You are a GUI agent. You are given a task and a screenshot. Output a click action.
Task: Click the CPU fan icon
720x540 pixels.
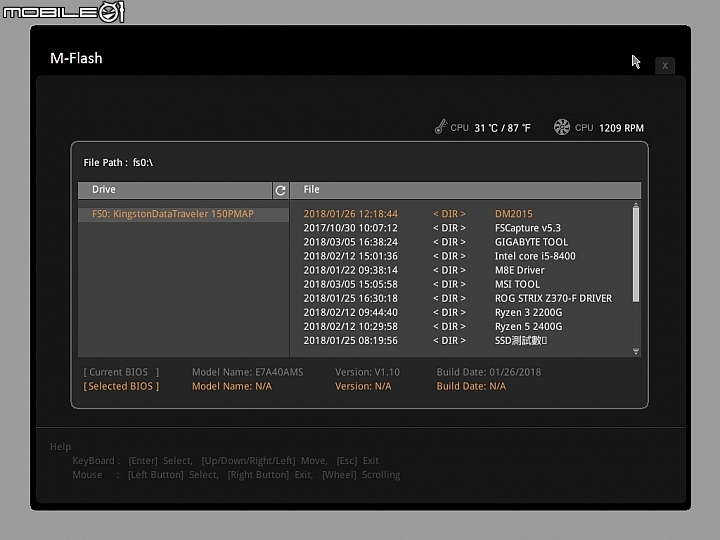click(x=562, y=127)
